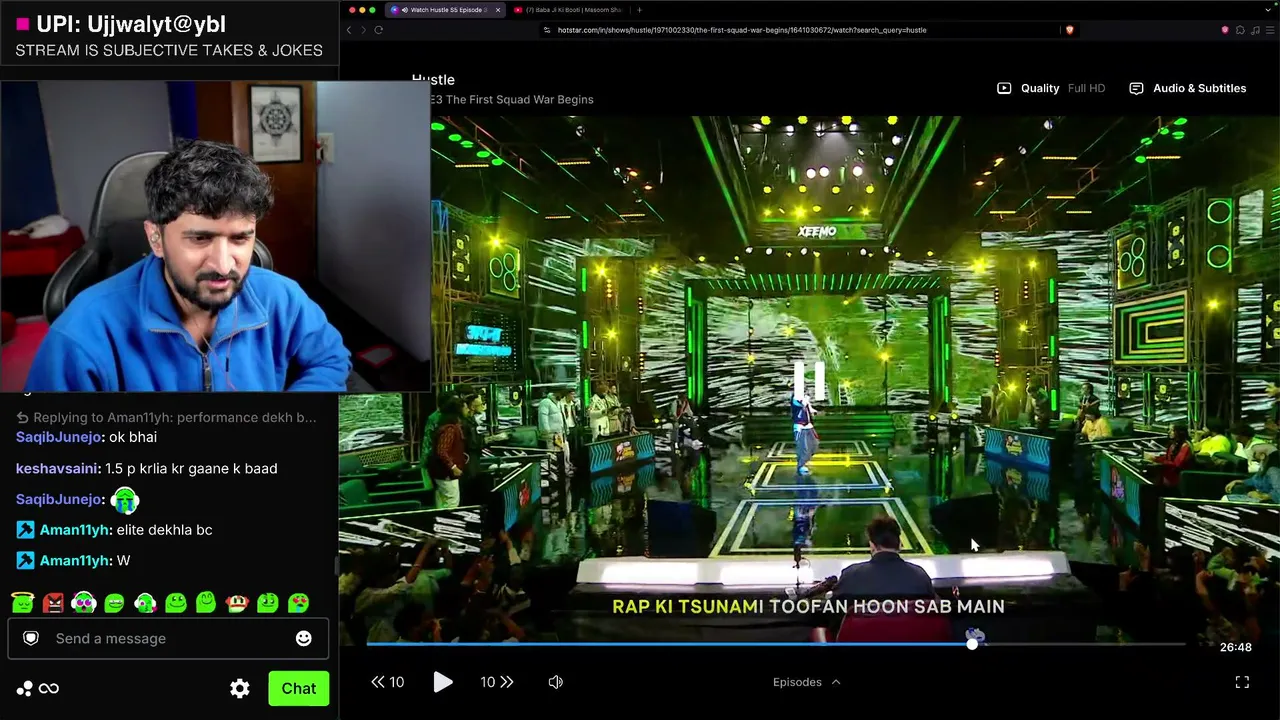
Task: Go back in browser history
Action: click(x=349, y=30)
